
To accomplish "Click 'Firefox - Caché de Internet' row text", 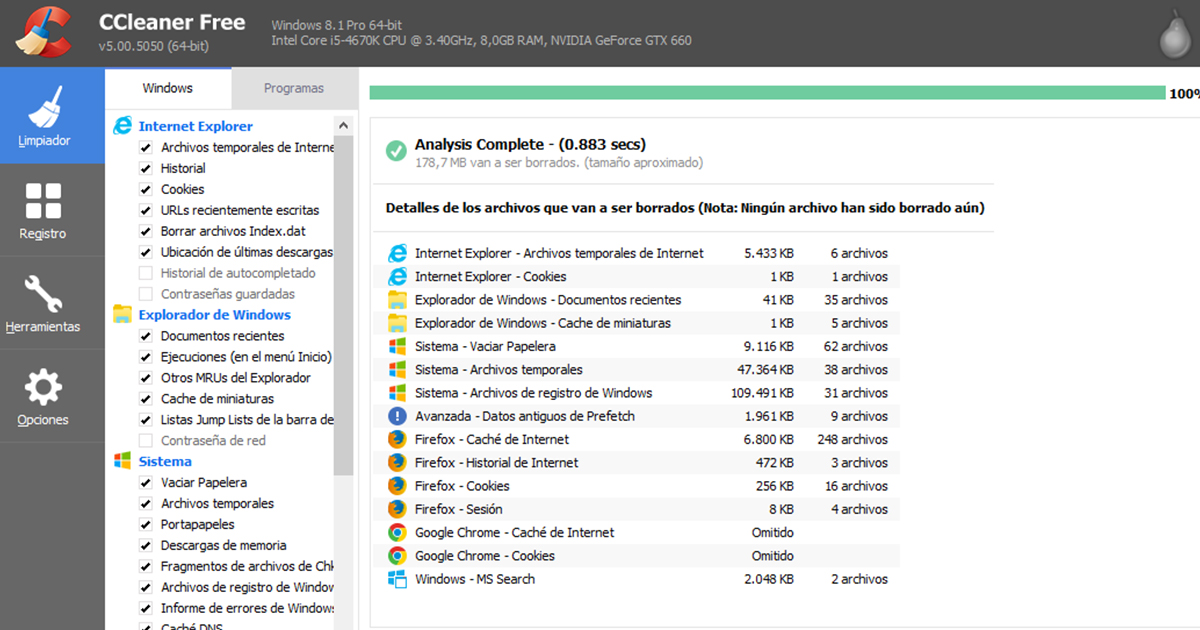I will click(x=492, y=439).
